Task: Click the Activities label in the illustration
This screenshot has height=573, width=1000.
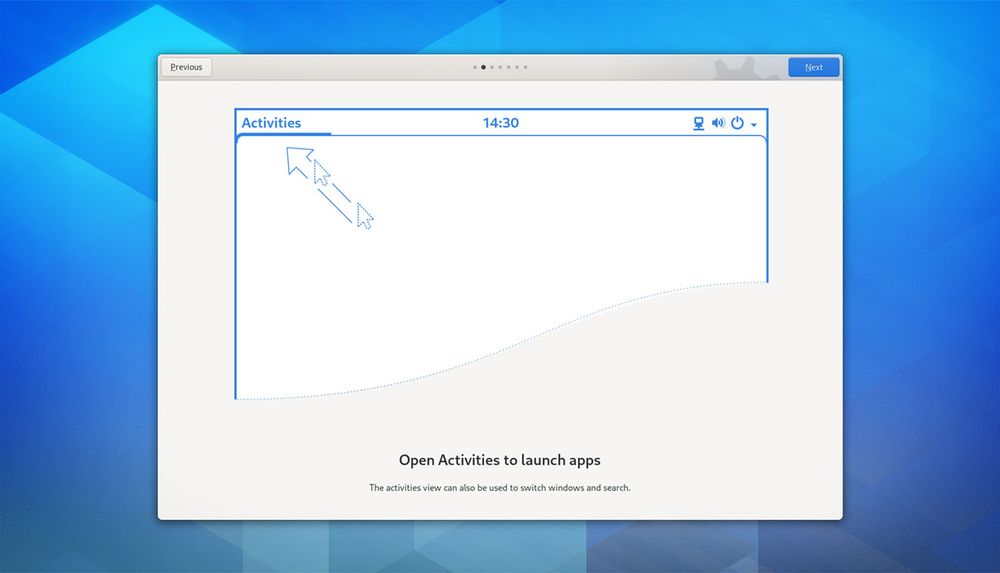Action: [x=271, y=123]
